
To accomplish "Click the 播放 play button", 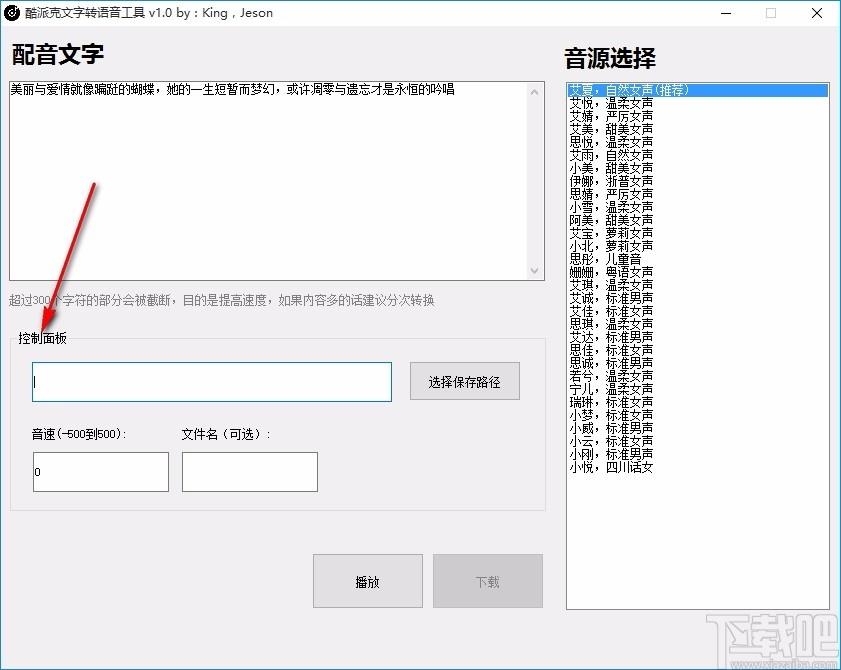I will pos(368,581).
